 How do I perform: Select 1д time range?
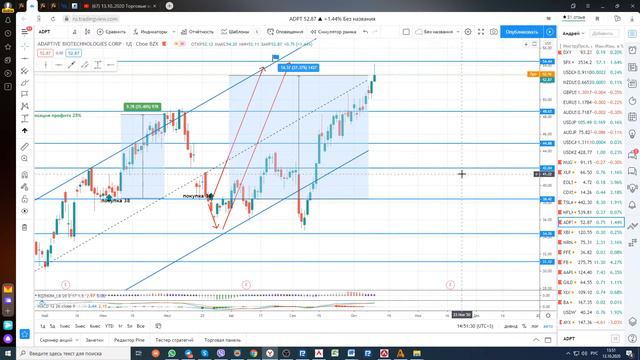(43, 326)
